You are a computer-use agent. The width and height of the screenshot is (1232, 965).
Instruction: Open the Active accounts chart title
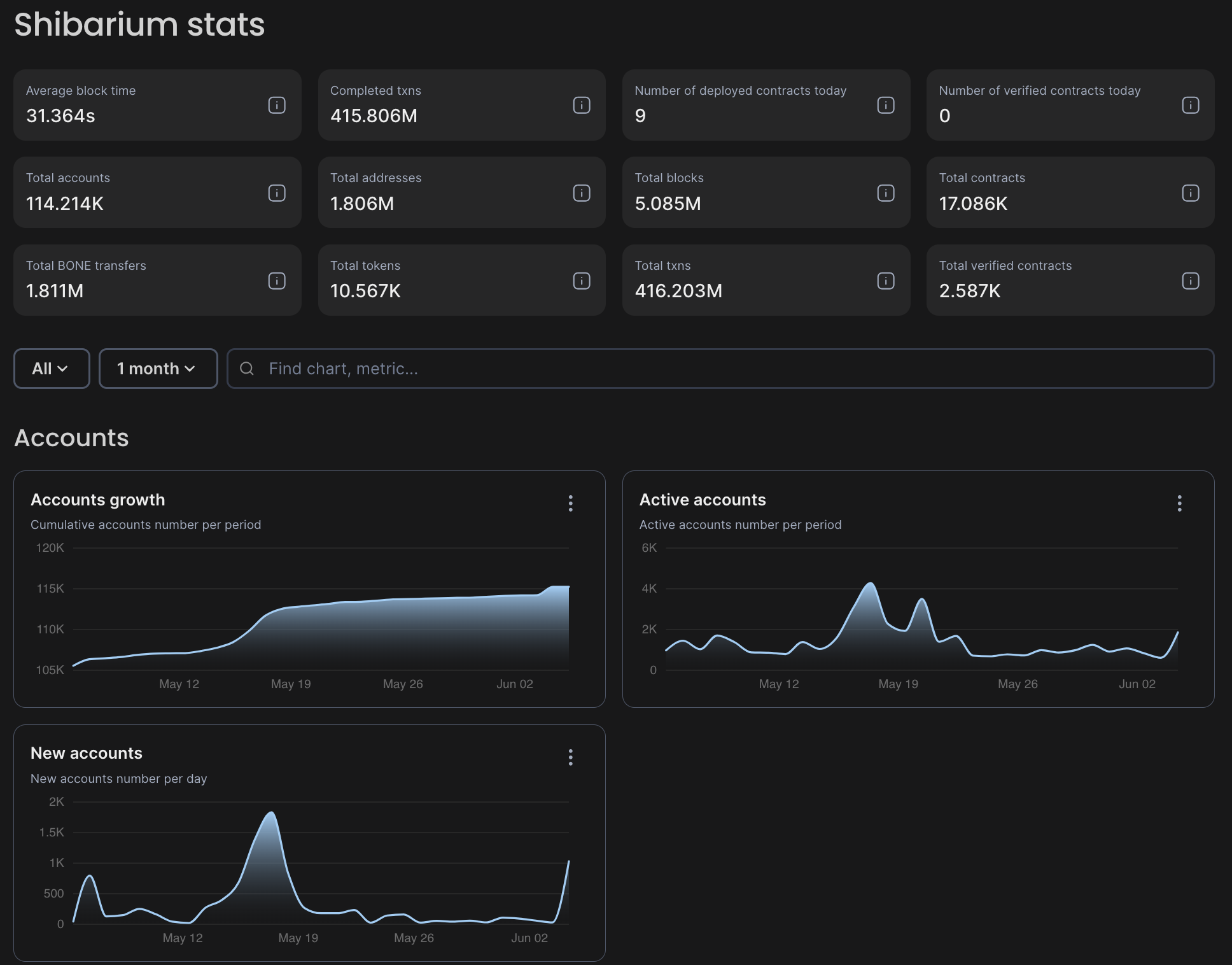pos(703,500)
